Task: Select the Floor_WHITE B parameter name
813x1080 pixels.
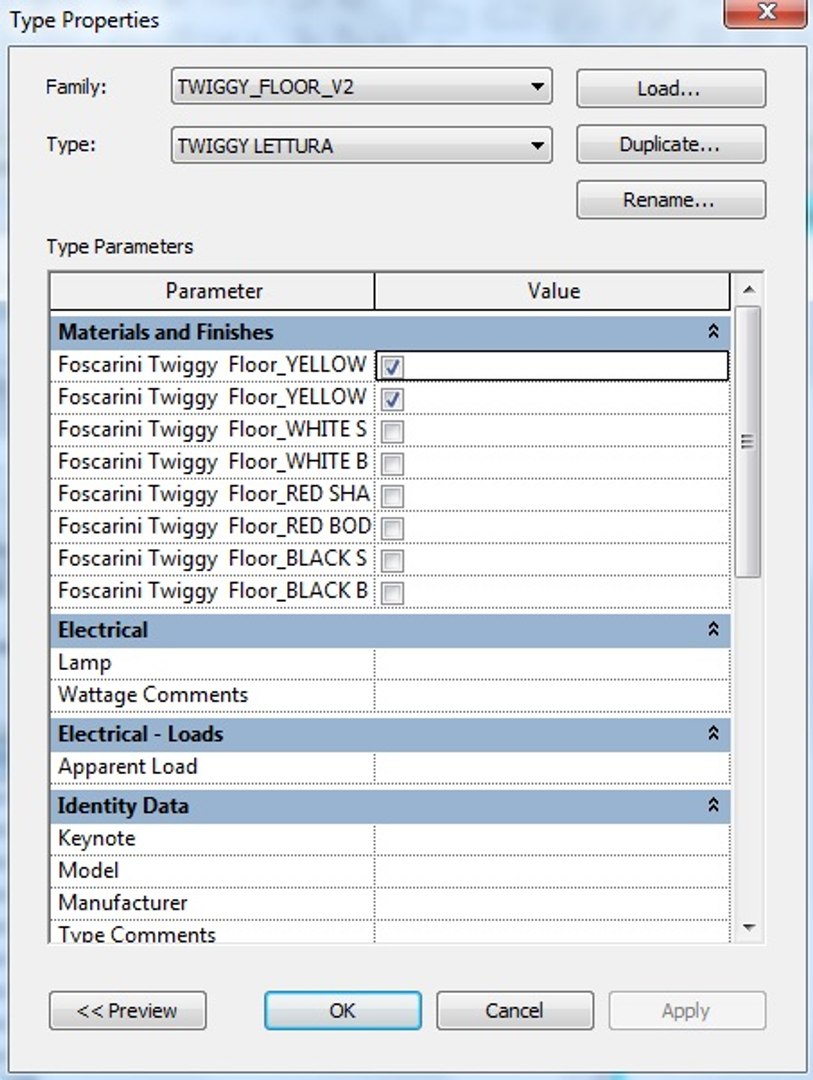Action: (213, 462)
